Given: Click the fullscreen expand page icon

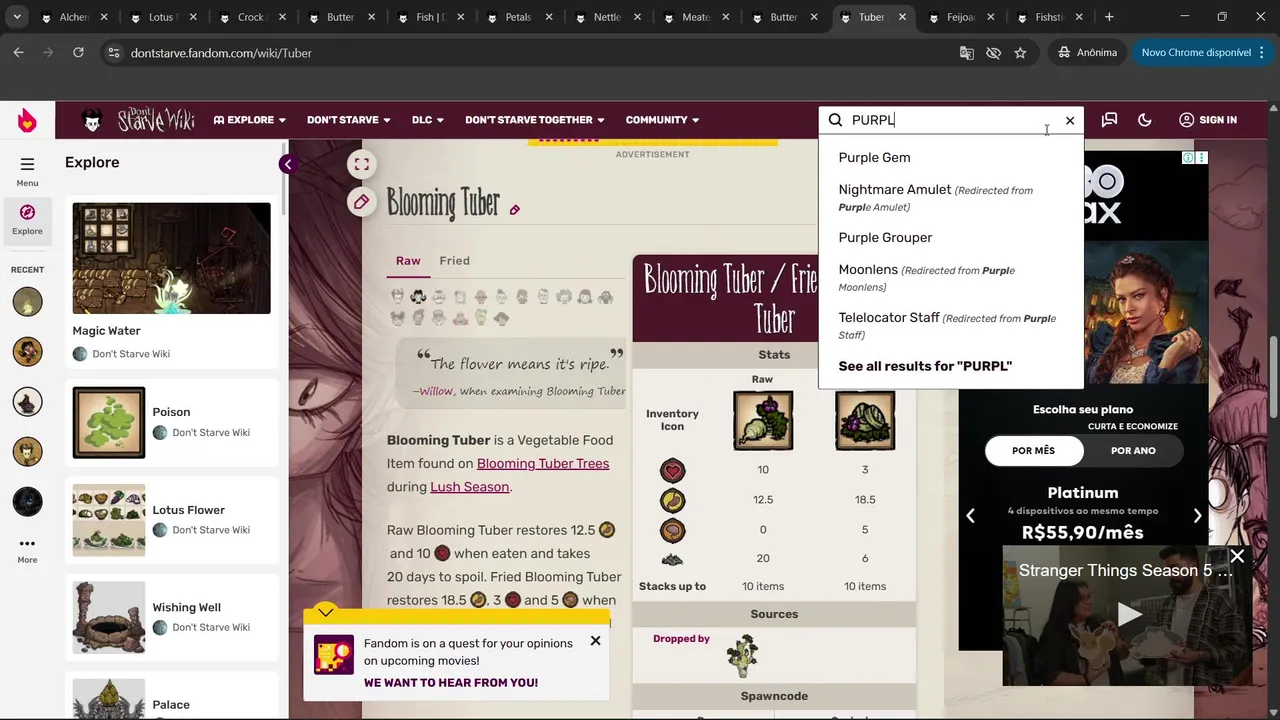Looking at the screenshot, I should tap(362, 165).
